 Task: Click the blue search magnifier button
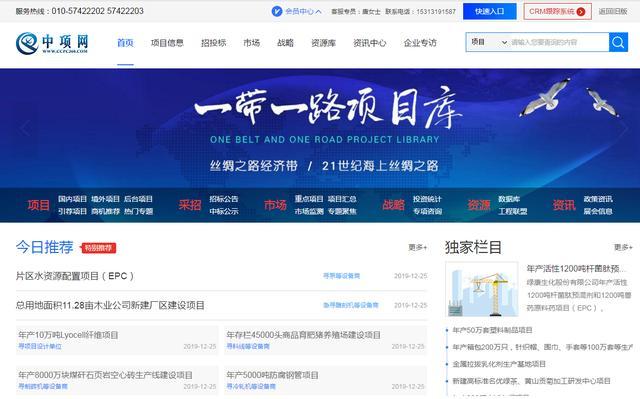tap(618, 42)
